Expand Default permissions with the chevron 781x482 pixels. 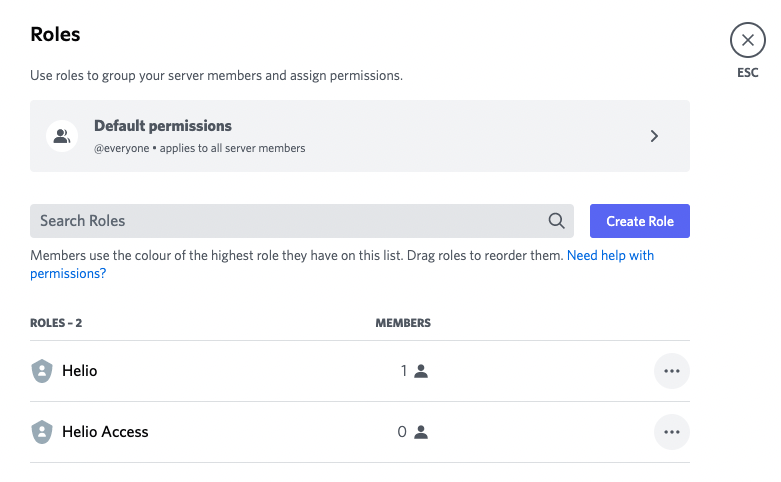pos(654,136)
